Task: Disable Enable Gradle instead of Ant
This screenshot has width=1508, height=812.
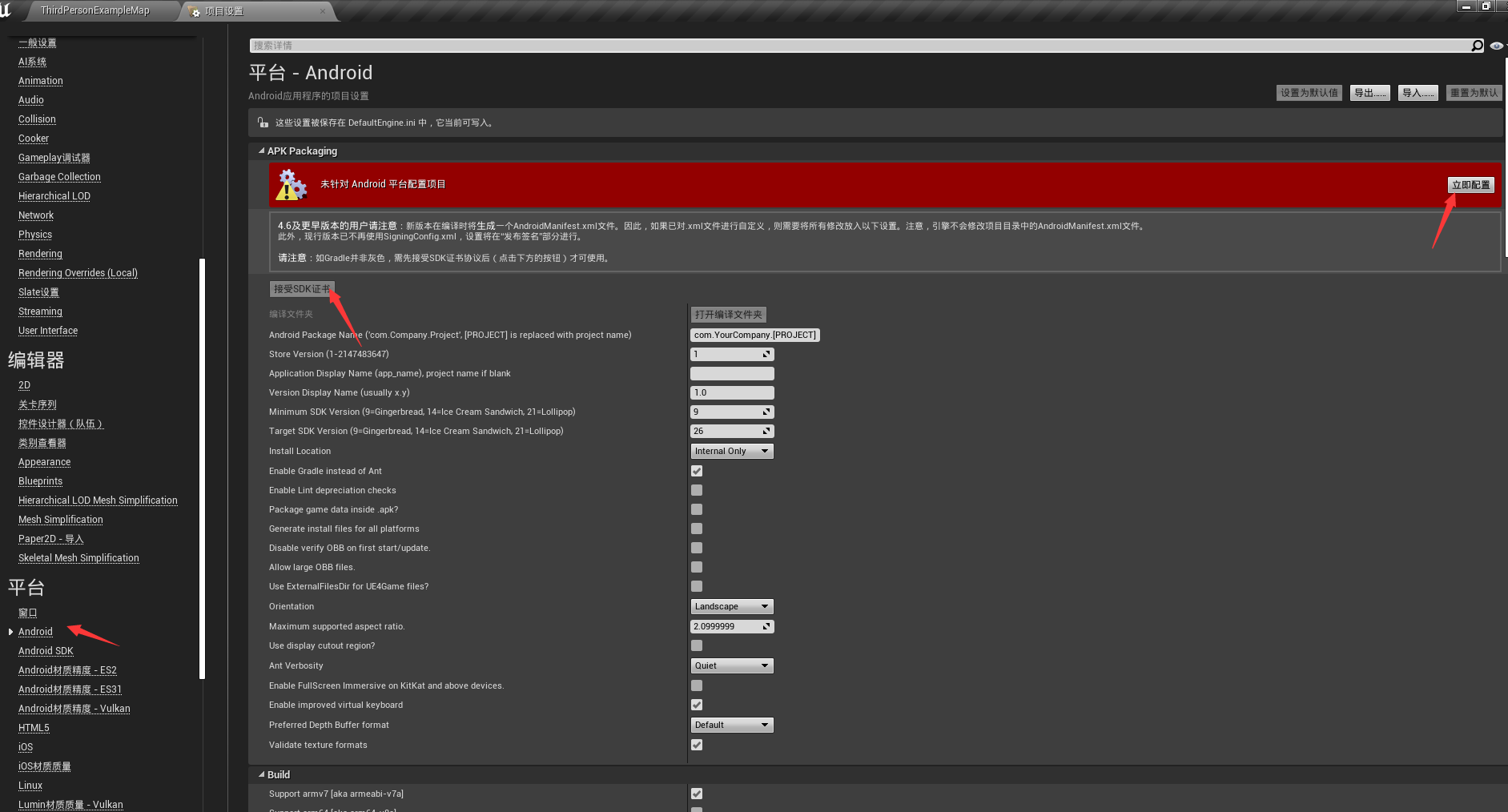Action: click(697, 471)
